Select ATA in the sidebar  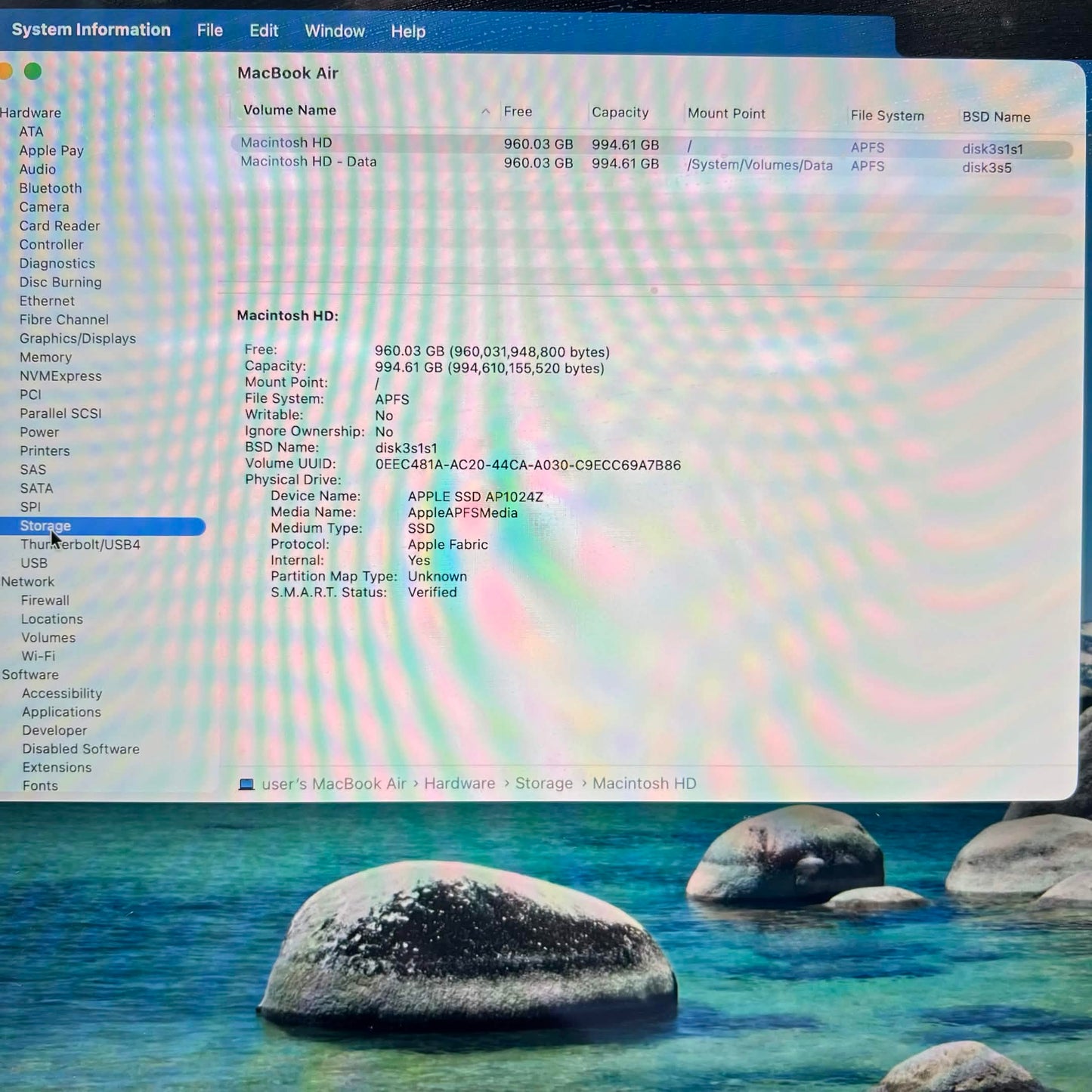(31, 131)
